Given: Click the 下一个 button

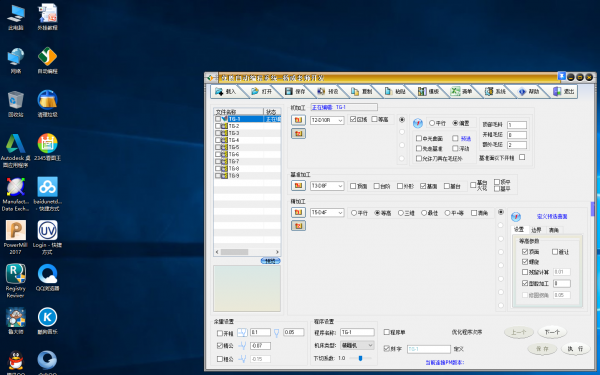Looking at the screenshot, I should (552, 332).
